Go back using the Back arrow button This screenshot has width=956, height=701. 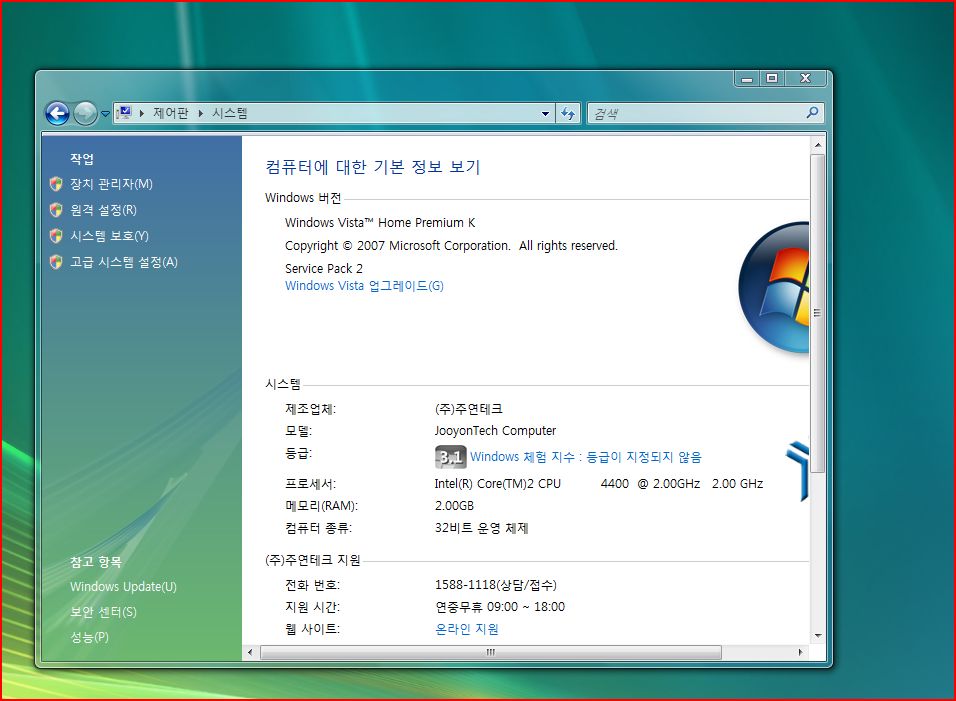click(x=57, y=113)
